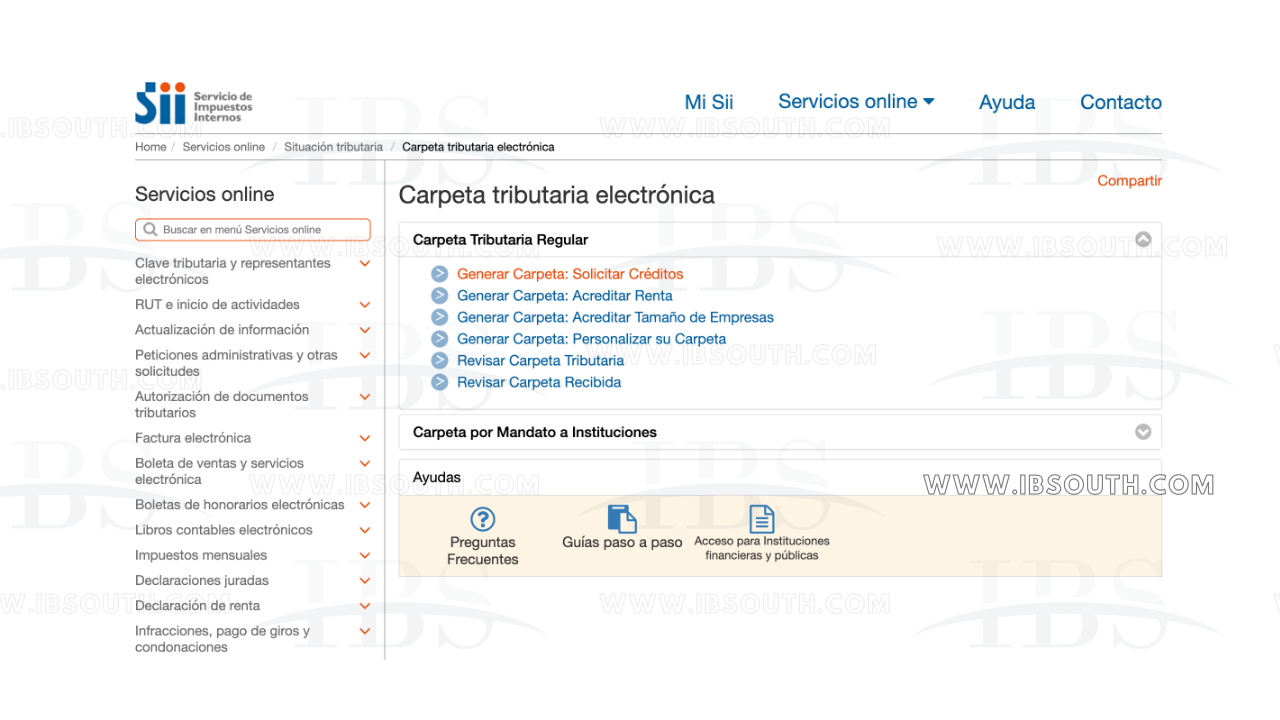Collapse the Carpeta Tributaria Regular section
Screen dimensions: 1280x720
(x=1143, y=240)
